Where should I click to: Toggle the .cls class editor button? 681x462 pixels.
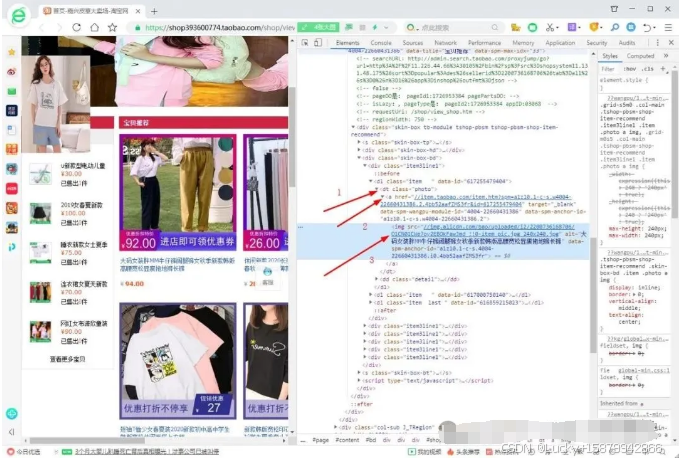648,69
